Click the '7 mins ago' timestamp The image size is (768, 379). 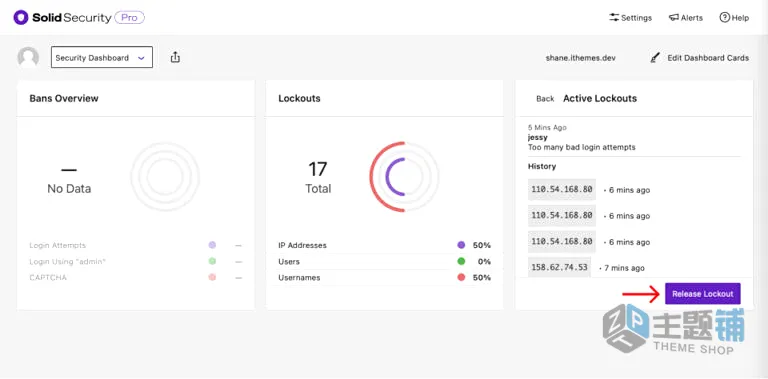[x=625, y=268]
